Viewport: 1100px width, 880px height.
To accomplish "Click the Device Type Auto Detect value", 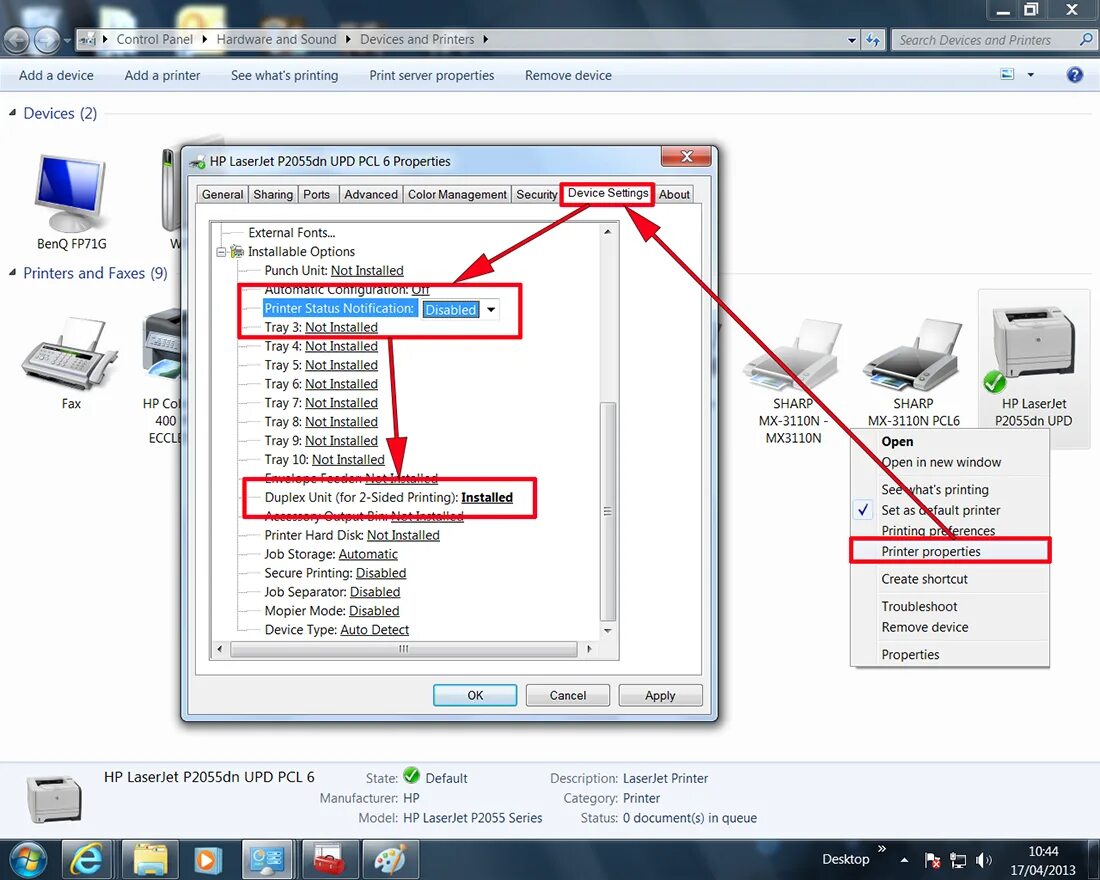I will click(x=375, y=629).
